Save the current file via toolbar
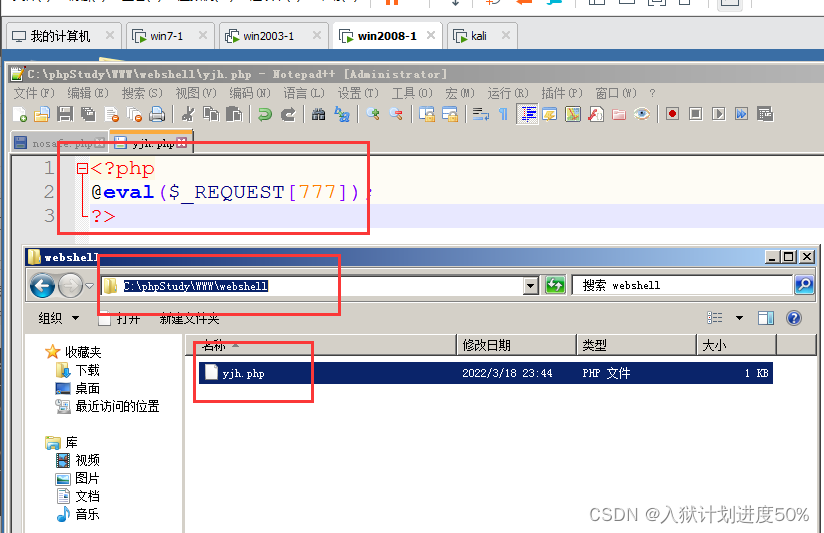Image resolution: width=824 pixels, height=533 pixels. coord(65,114)
